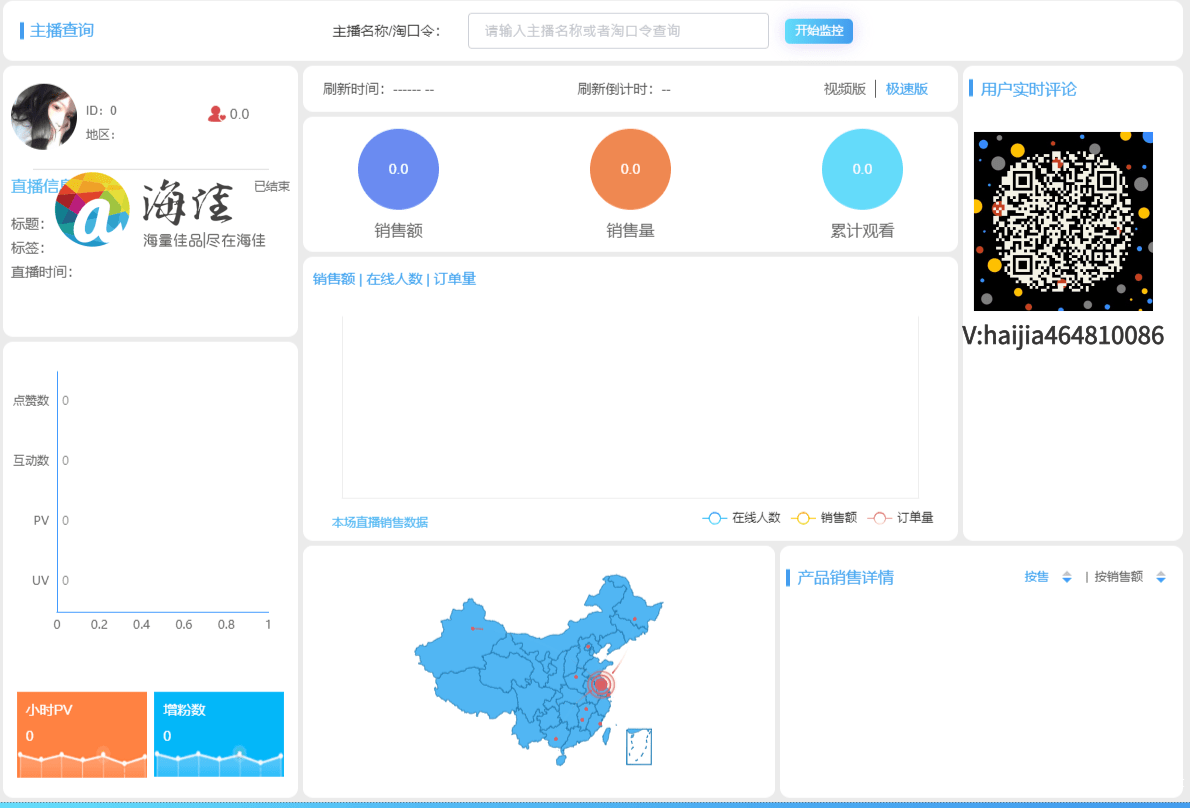The height and width of the screenshot is (808, 1190).
Task: Click the blue 销售额 circle indicator
Action: point(398,169)
